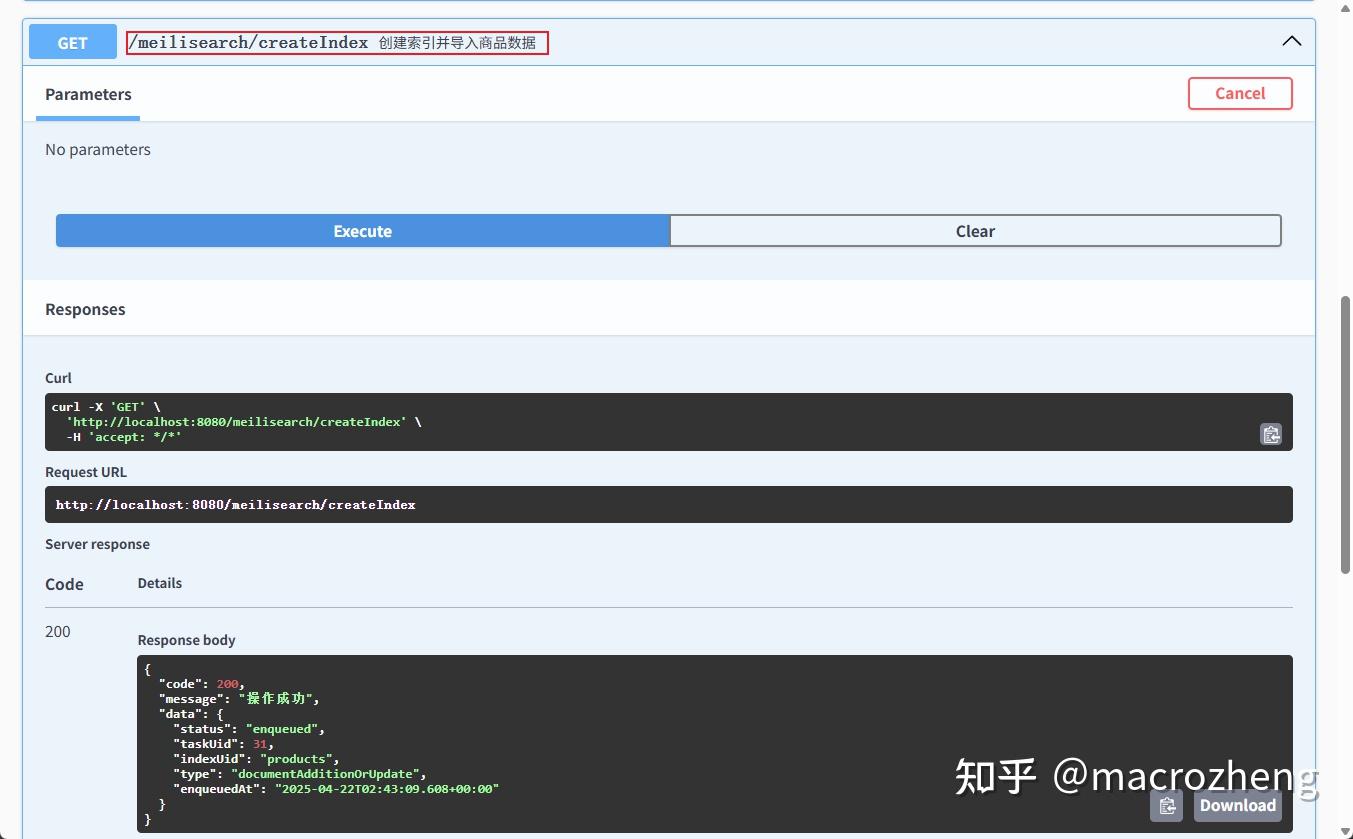
Task: Click the scrollbar up arrow icon
Action: click(1345, 8)
